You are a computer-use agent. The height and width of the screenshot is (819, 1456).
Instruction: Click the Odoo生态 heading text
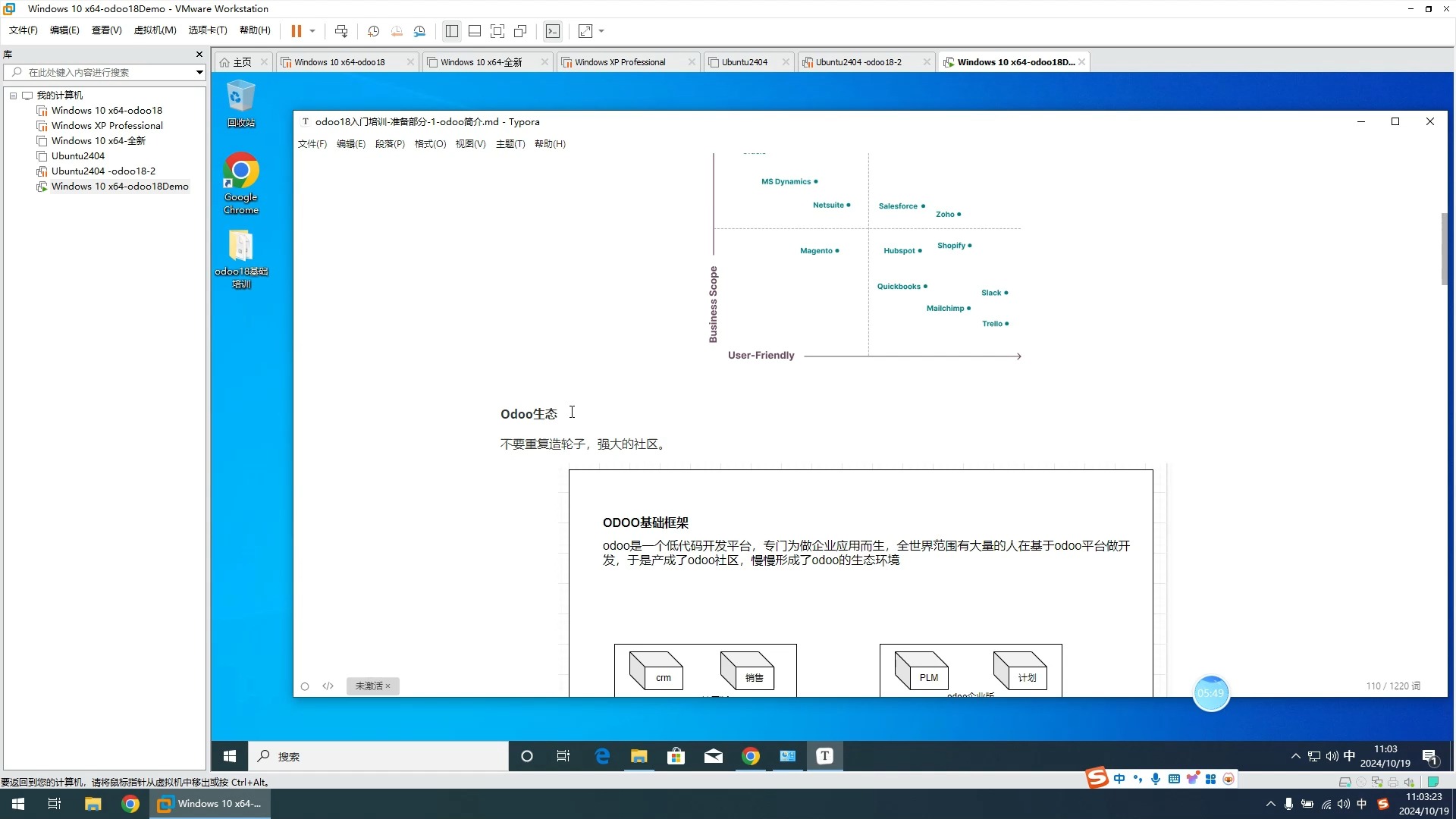(x=529, y=414)
